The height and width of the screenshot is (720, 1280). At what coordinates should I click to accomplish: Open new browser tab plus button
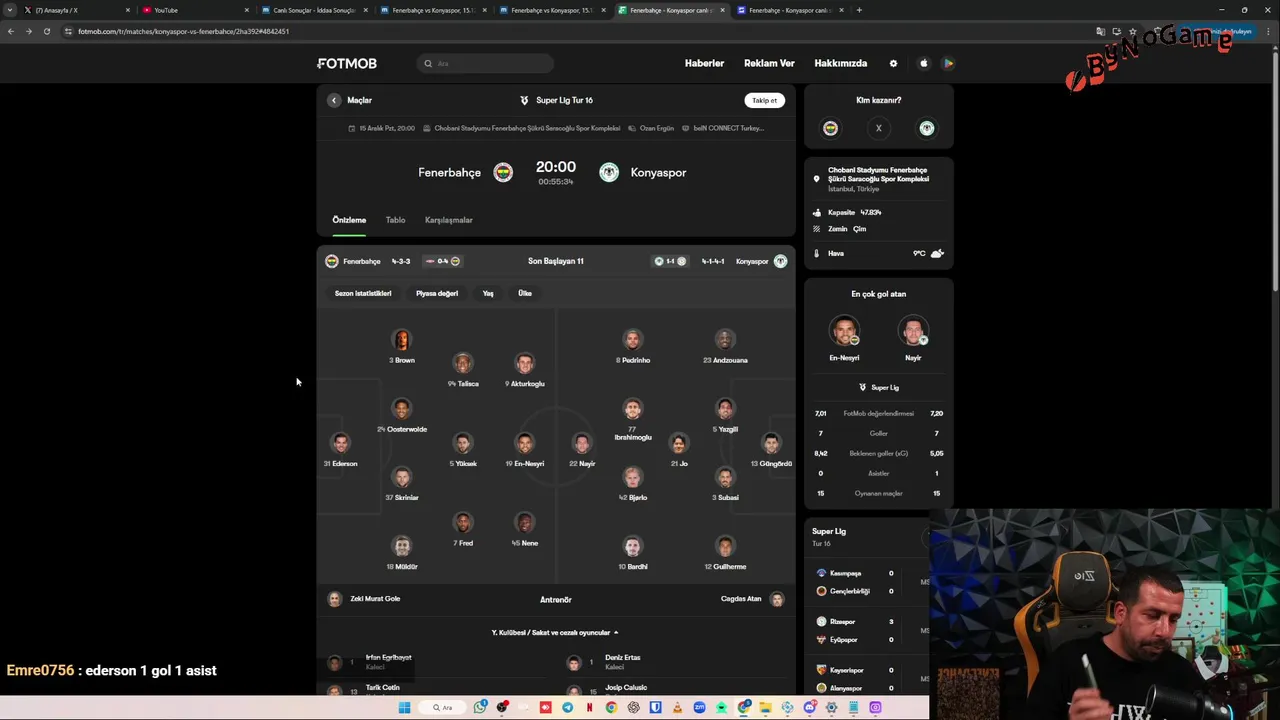pos(859,10)
